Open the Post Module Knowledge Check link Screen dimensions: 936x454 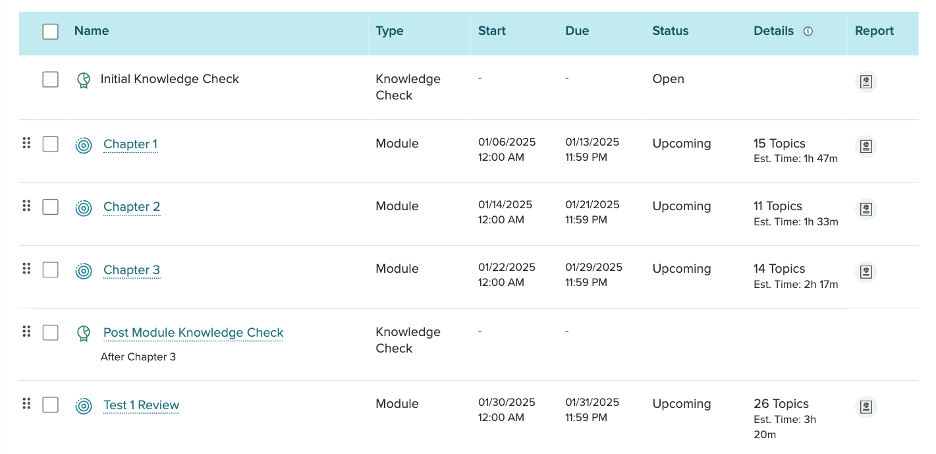click(193, 332)
